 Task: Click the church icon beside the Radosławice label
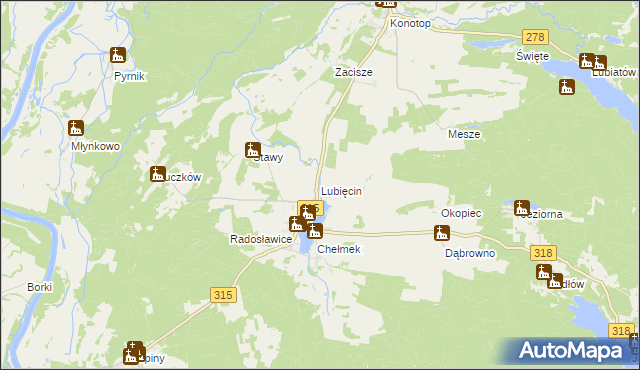[x=297, y=224]
